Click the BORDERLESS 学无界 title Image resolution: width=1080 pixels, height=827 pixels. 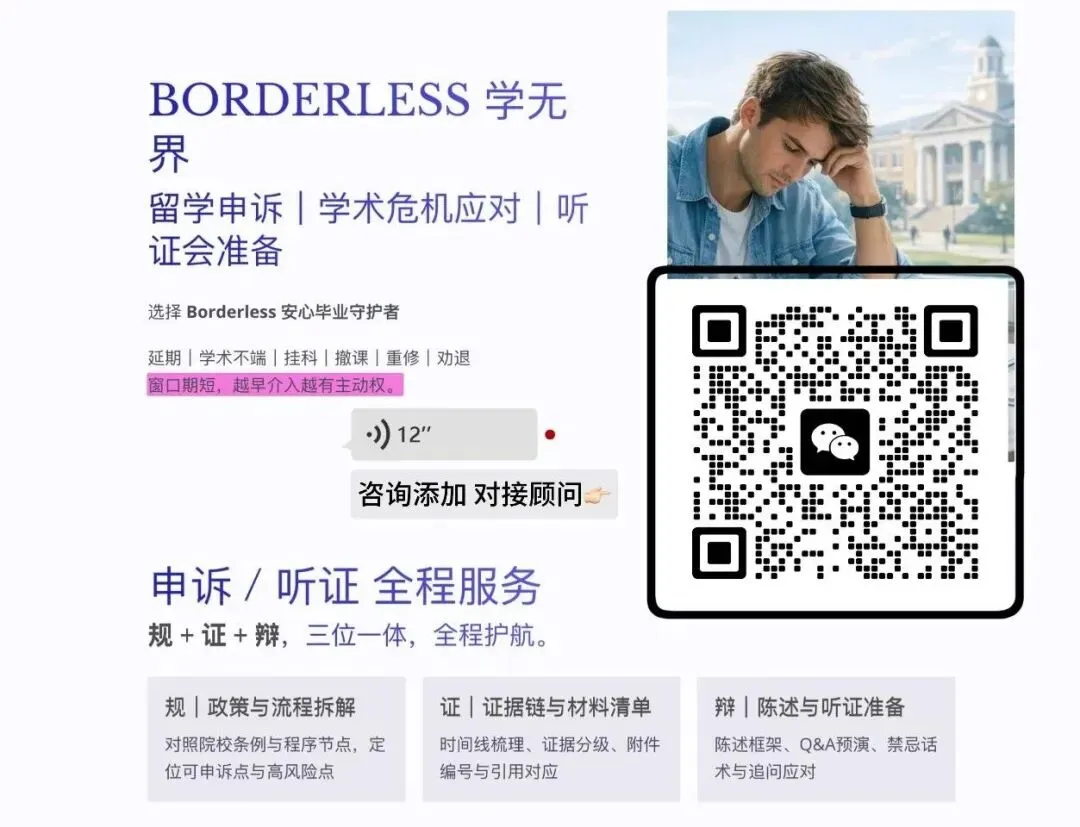click(357, 126)
